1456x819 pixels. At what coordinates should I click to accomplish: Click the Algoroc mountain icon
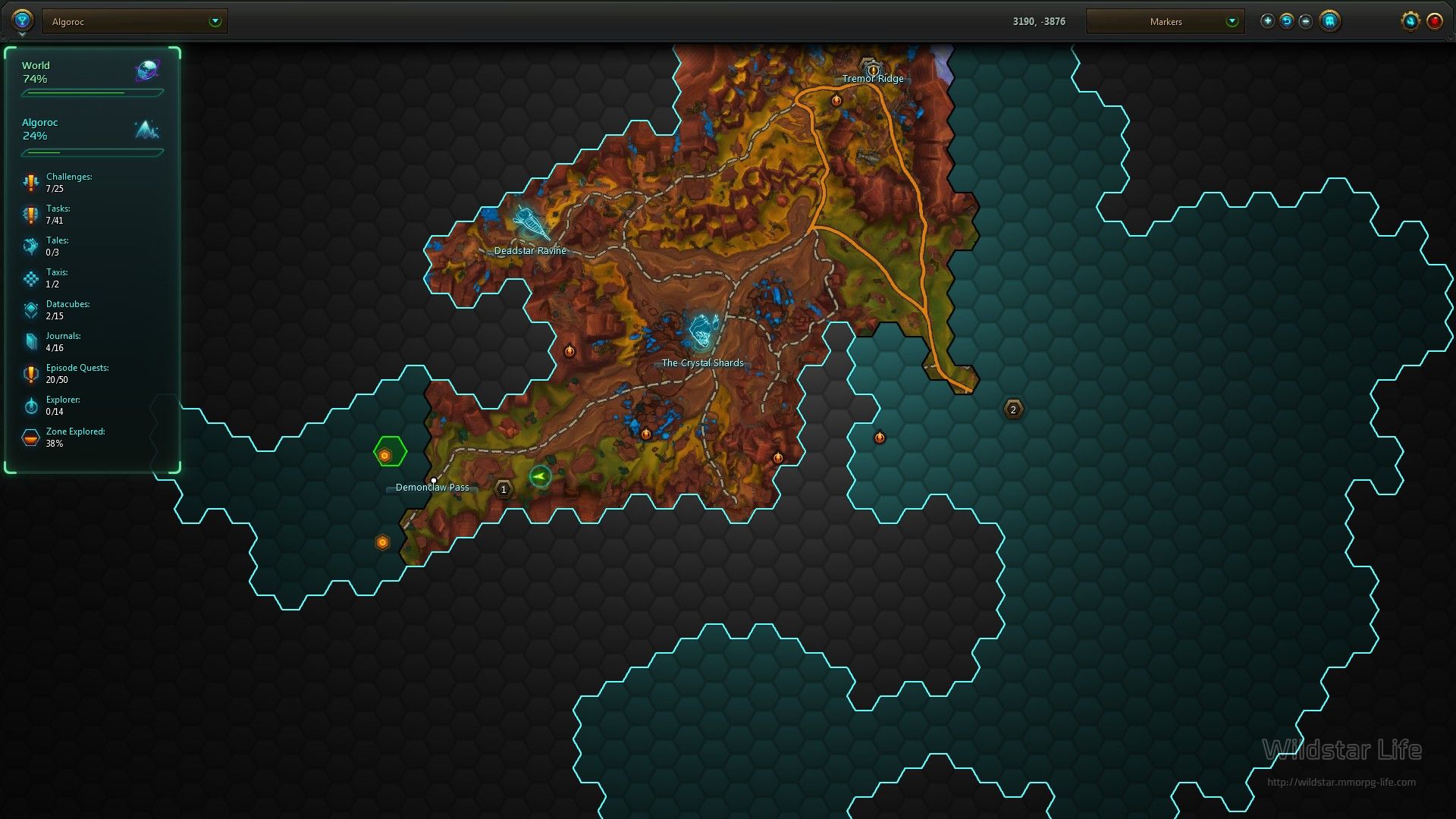click(147, 129)
